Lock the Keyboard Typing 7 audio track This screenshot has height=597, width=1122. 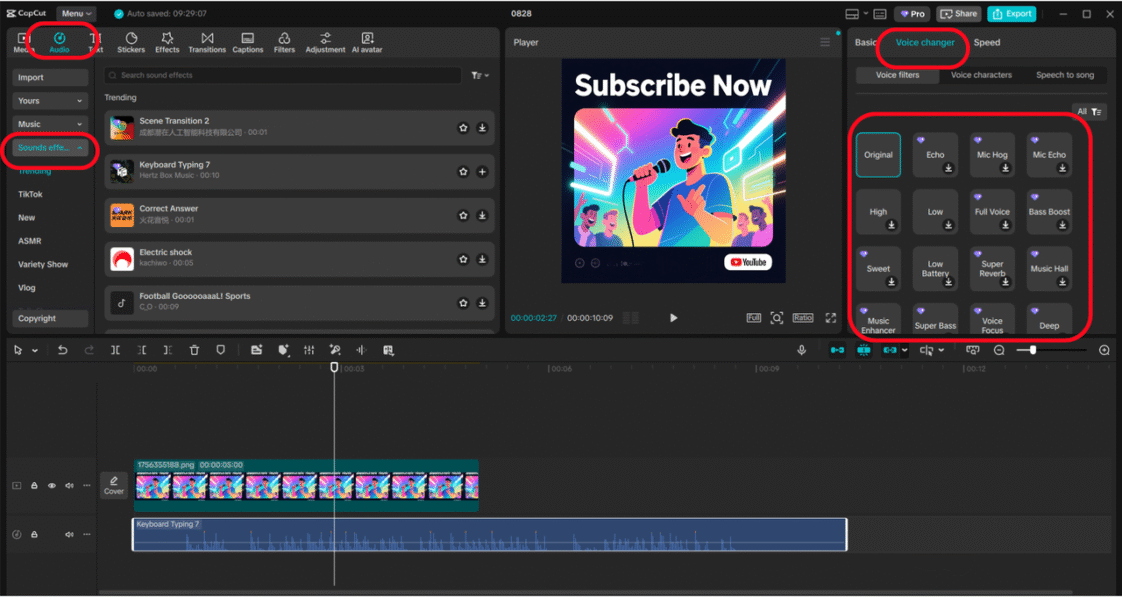[34, 535]
